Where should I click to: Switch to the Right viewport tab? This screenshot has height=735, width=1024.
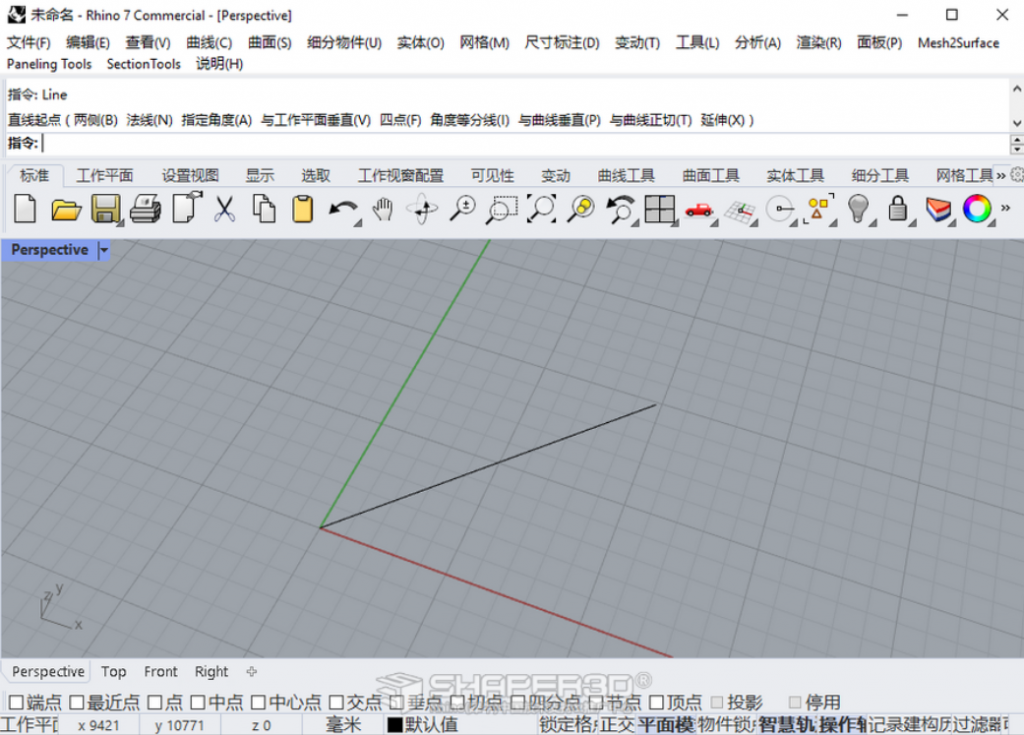coord(212,672)
